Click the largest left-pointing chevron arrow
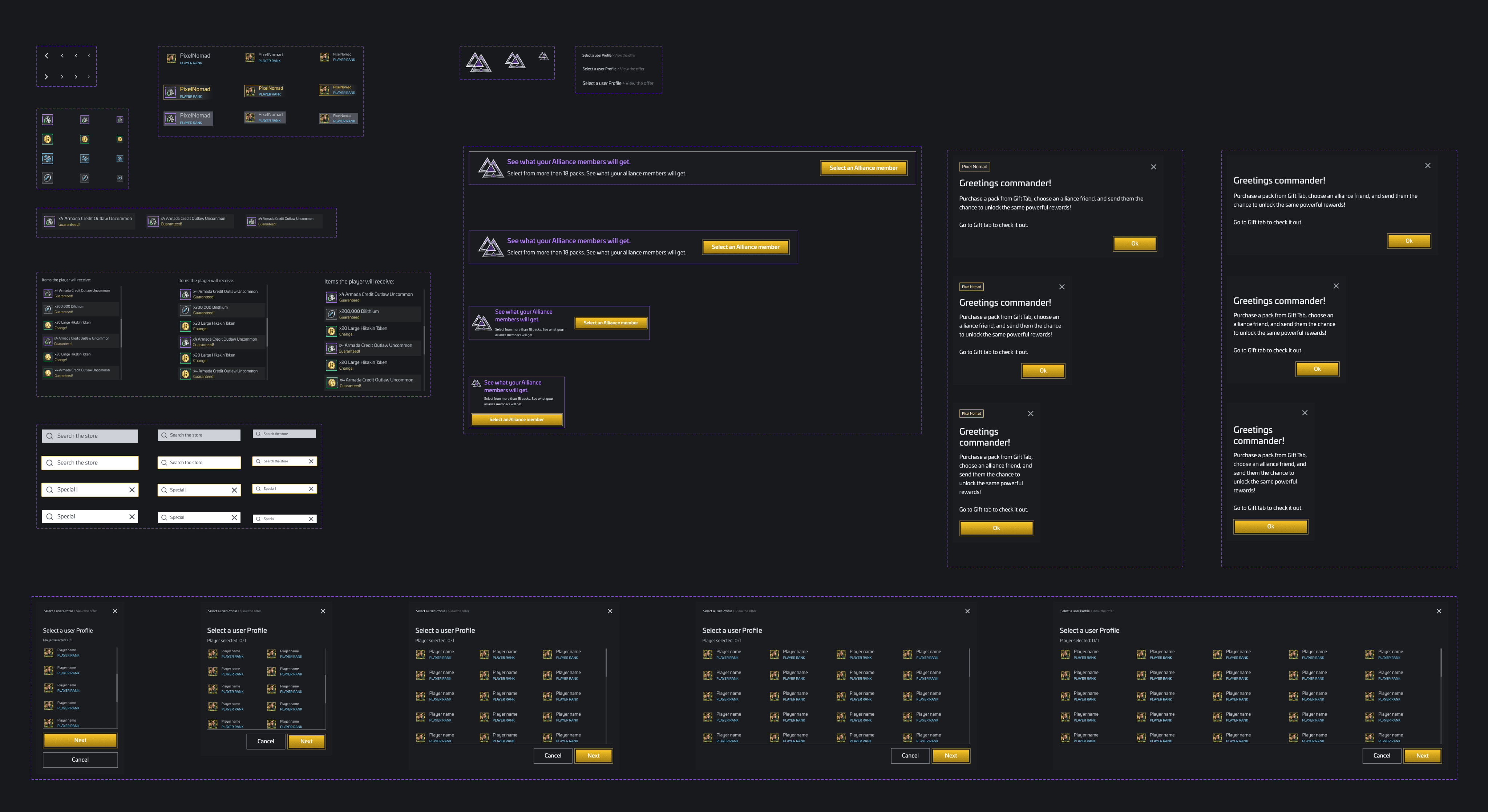Image resolution: width=1488 pixels, height=812 pixels. coord(46,56)
